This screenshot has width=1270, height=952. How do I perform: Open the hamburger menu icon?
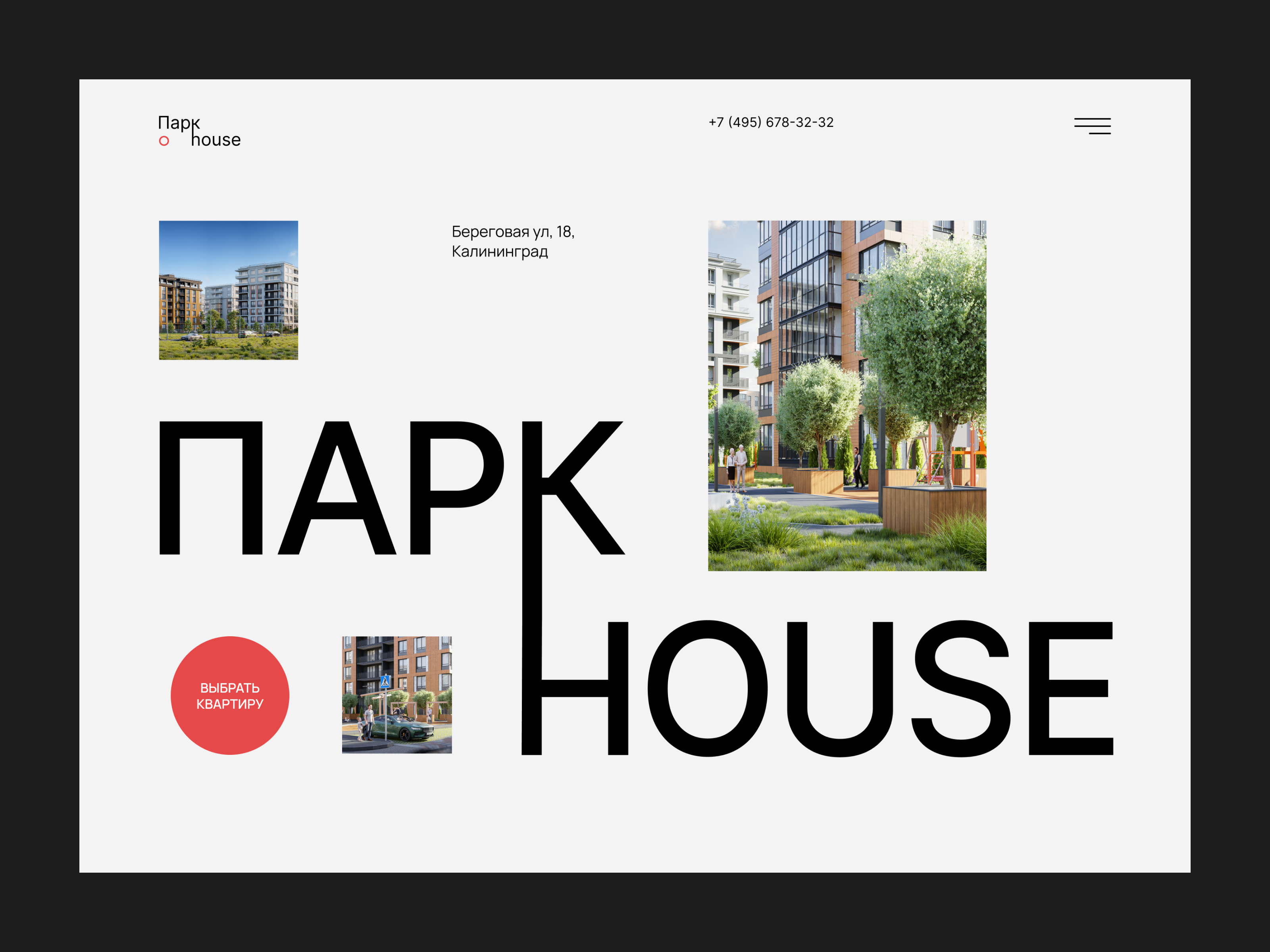1092,126
